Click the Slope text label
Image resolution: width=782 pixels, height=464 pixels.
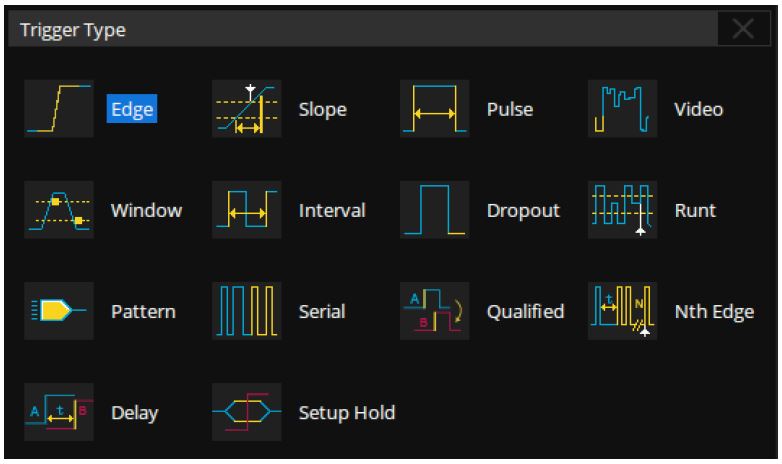tap(323, 109)
